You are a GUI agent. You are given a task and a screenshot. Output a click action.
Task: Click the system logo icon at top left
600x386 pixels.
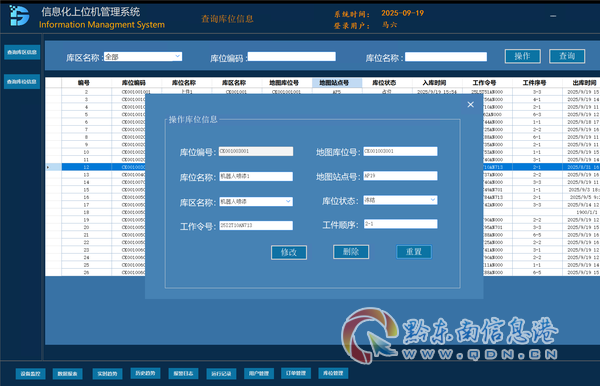[x=19, y=16]
